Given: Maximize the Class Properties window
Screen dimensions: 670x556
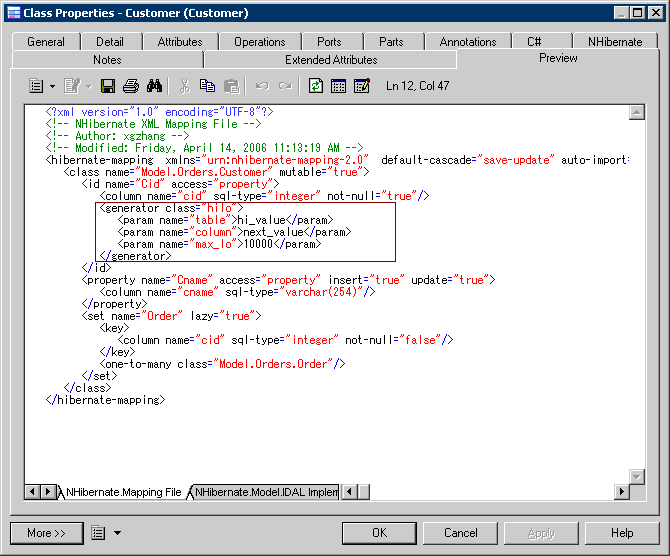Looking at the screenshot, I should (638, 13).
